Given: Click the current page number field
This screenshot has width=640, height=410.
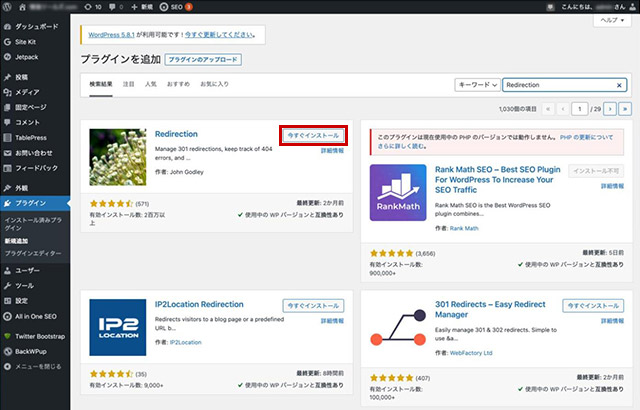Looking at the screenshot, I should [580, 109].
